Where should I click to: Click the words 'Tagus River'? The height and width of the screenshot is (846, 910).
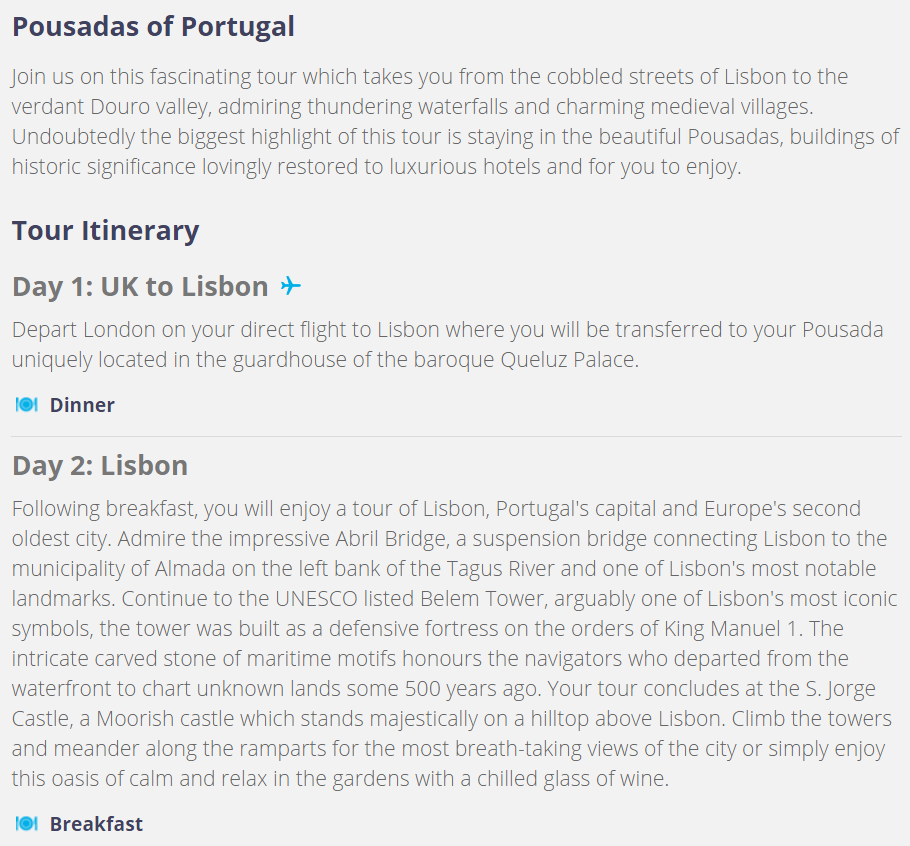coord(500,569)
